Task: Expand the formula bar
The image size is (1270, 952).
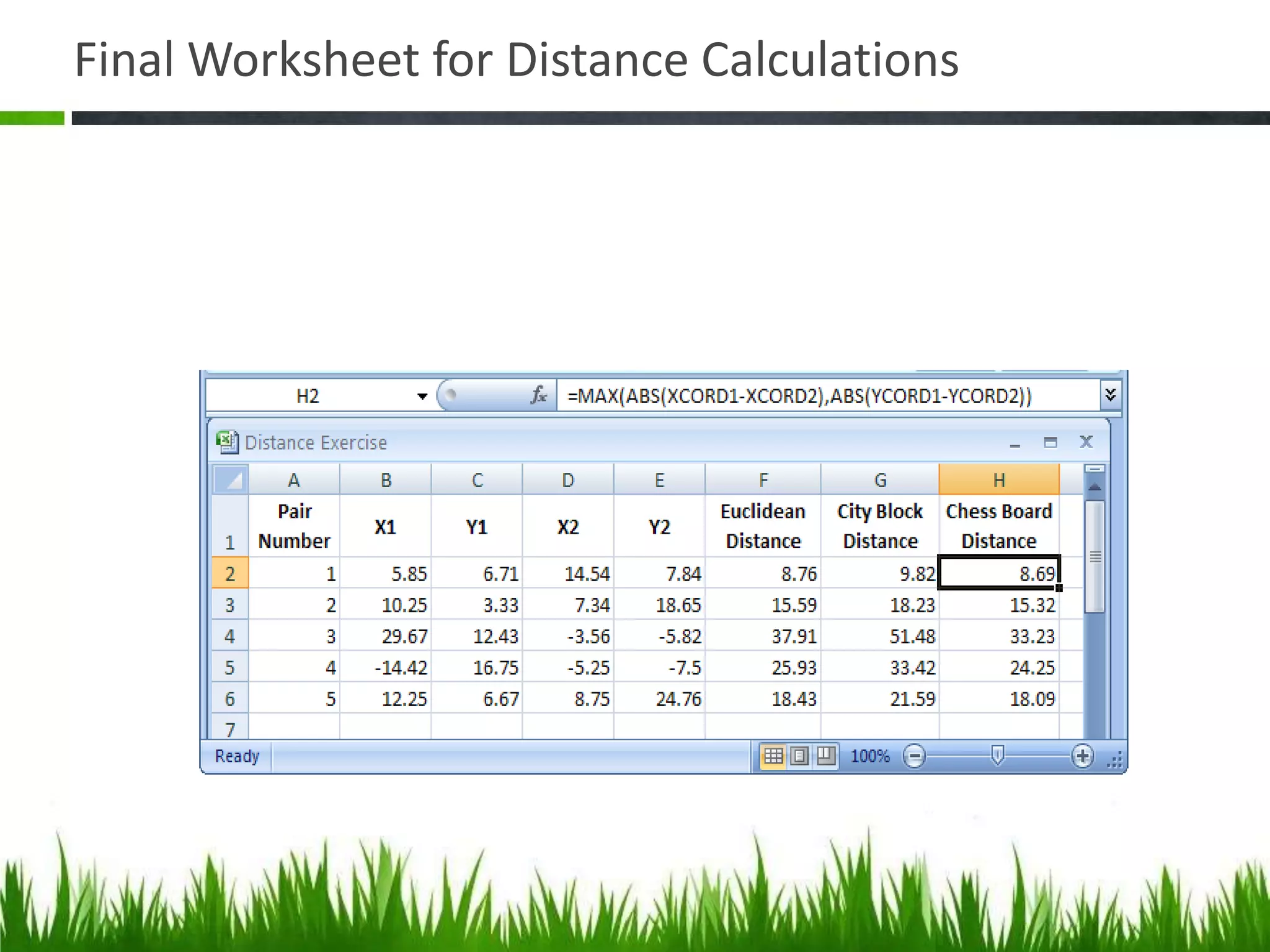Action: coord(1110,395)
